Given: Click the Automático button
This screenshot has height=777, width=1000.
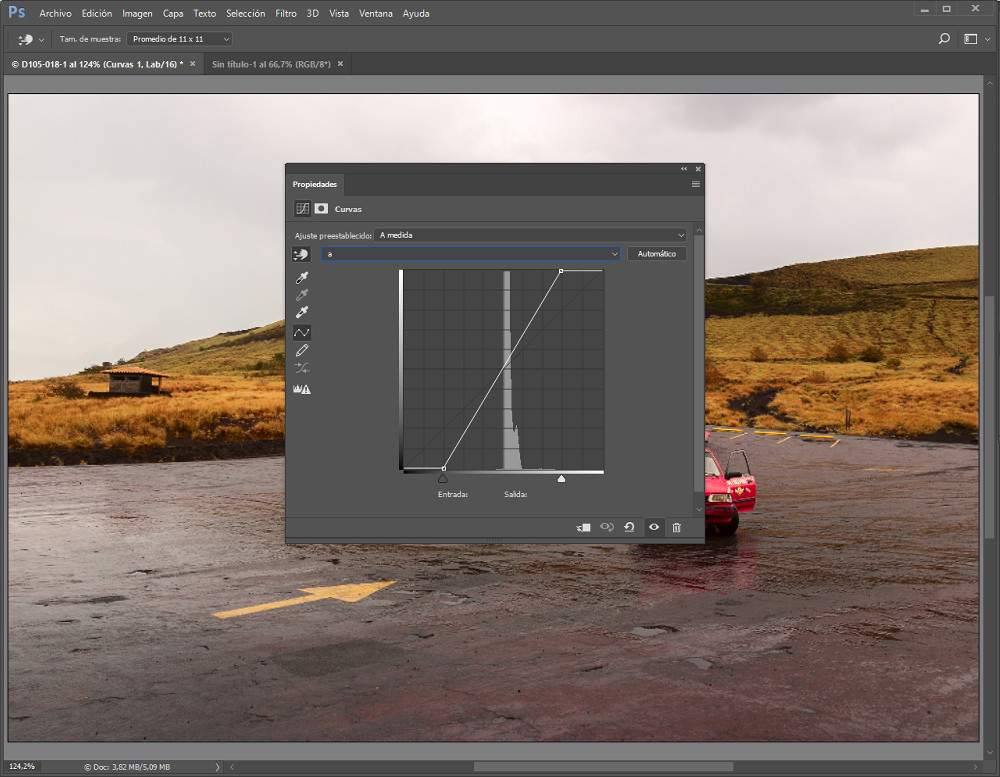Looking at the screenshot, I should point(657,254).
